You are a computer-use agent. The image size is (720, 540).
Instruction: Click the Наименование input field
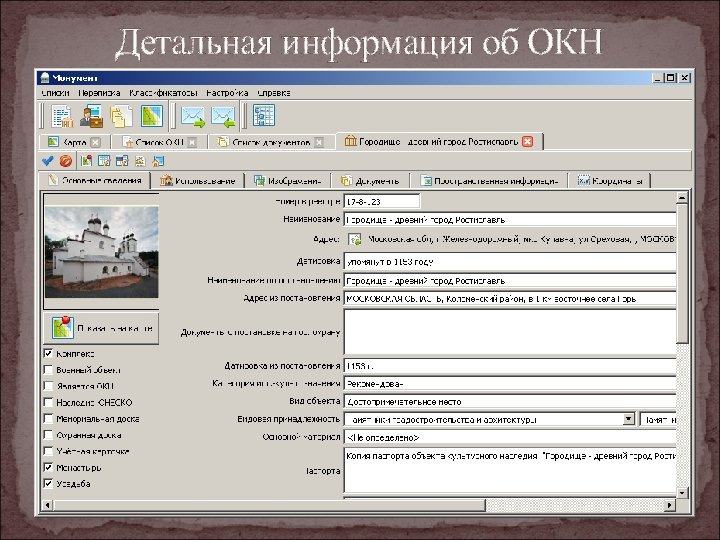click(510, 219)
